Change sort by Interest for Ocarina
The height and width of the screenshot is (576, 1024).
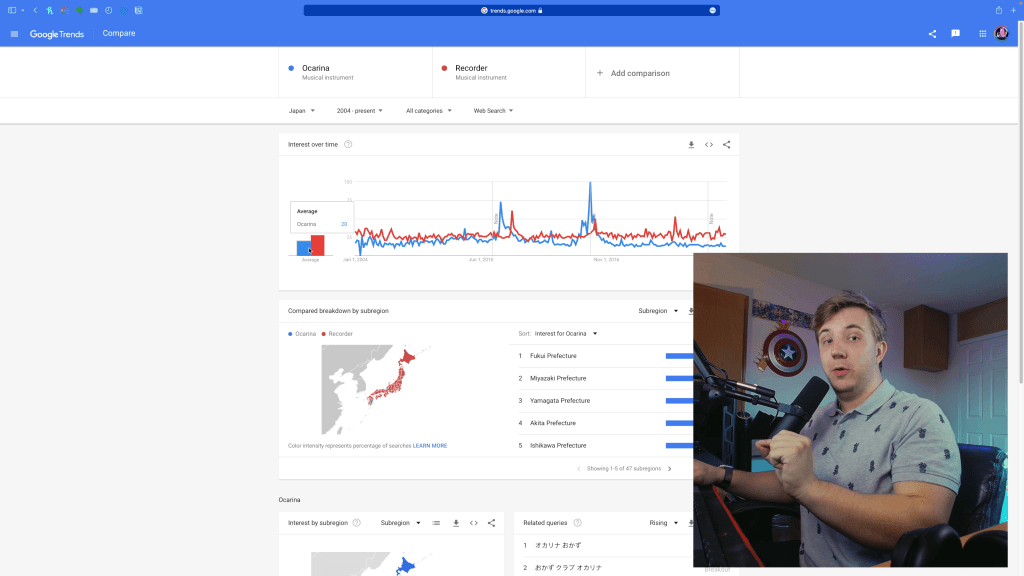(x=566, y=334)
